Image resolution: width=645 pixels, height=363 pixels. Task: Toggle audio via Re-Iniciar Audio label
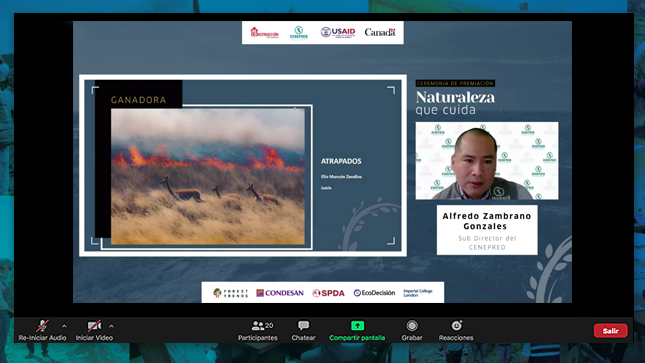(x=42, y=338)
